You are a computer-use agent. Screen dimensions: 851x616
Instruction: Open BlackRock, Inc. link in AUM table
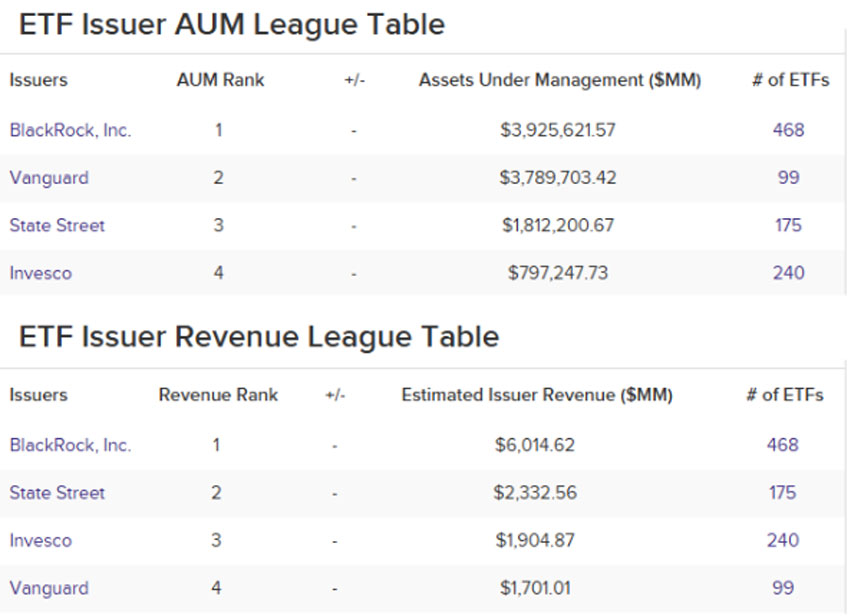[x=70, y=130]
